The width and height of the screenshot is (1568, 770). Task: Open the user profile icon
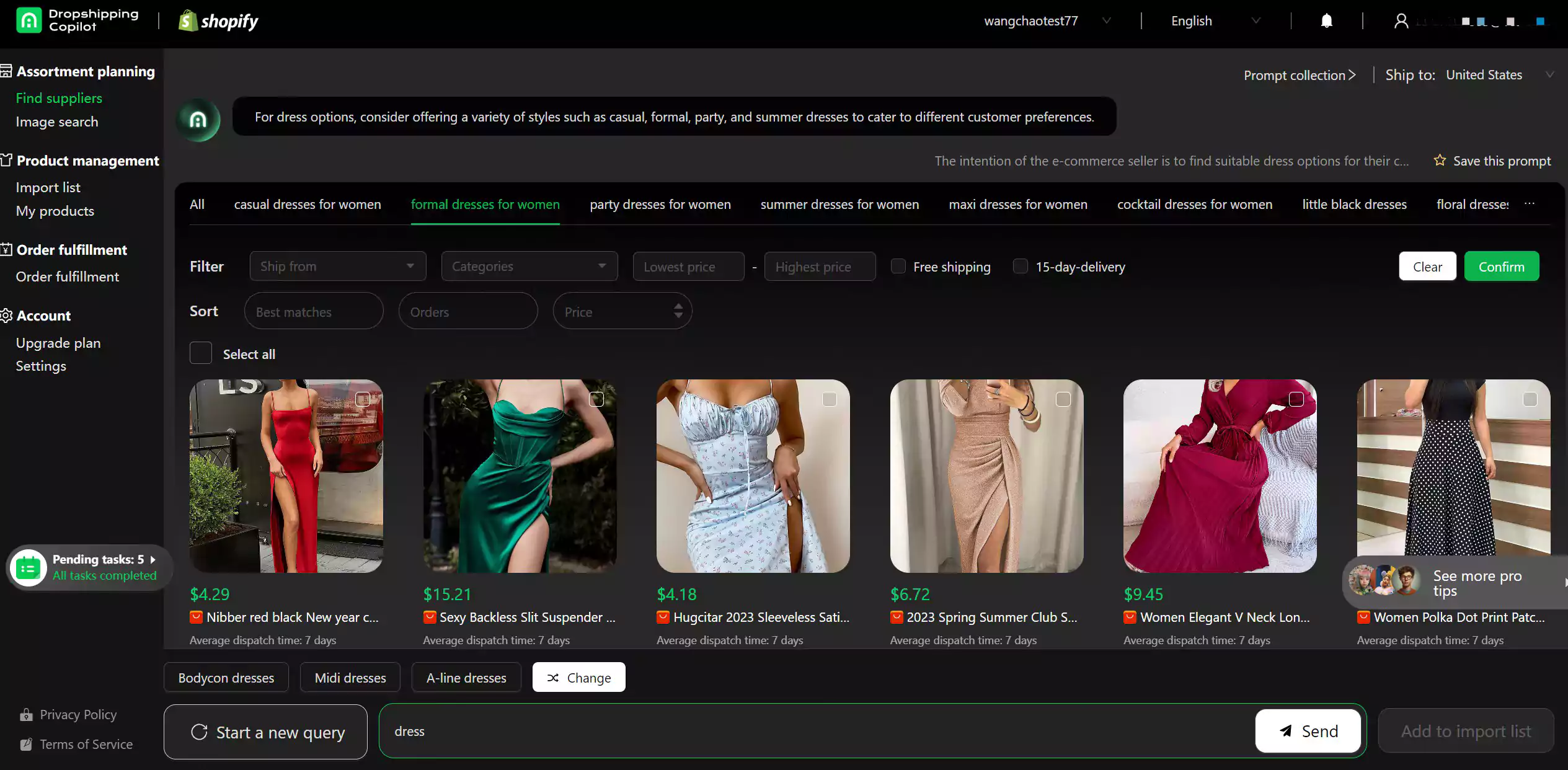pyautogui.click(x=1401, y=21)
